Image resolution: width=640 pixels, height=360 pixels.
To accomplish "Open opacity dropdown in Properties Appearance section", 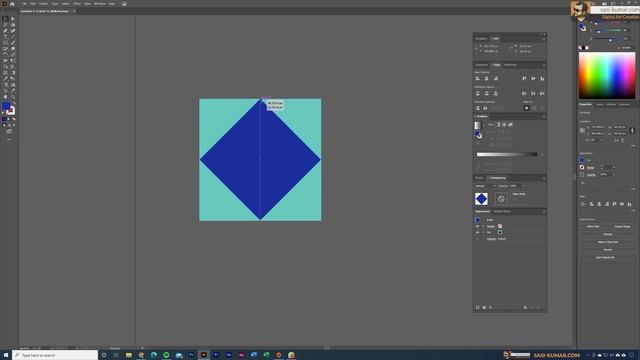I will pos(613,174).
